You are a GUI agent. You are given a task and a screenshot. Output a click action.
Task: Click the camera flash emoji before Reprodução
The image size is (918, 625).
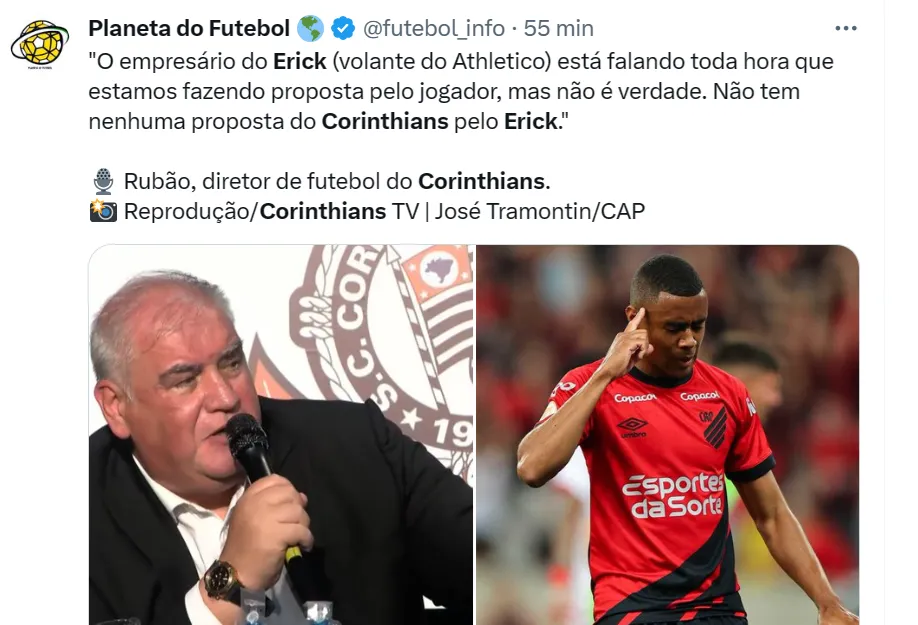tap(104, 211)
